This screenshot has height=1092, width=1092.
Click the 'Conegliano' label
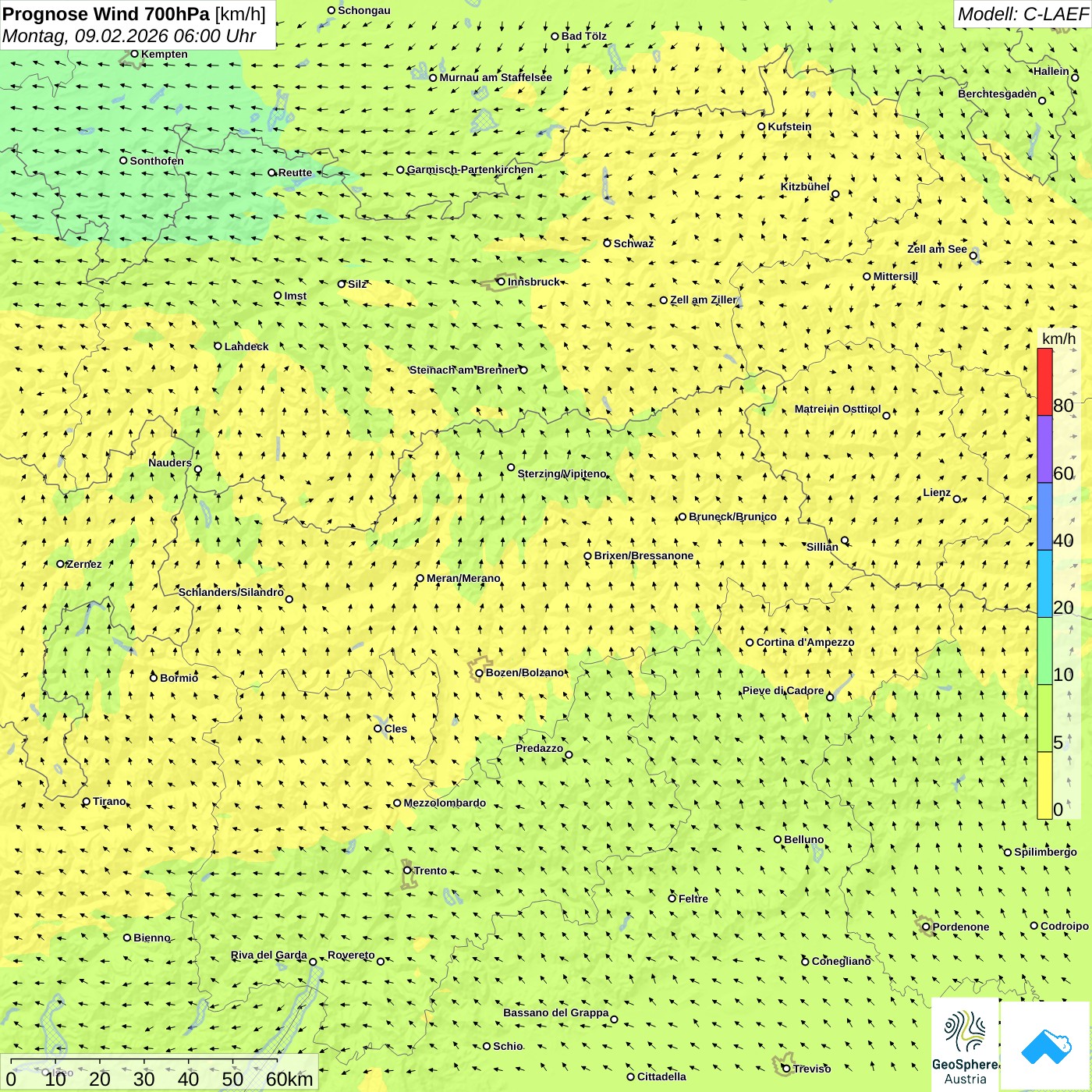coord(842,961)
